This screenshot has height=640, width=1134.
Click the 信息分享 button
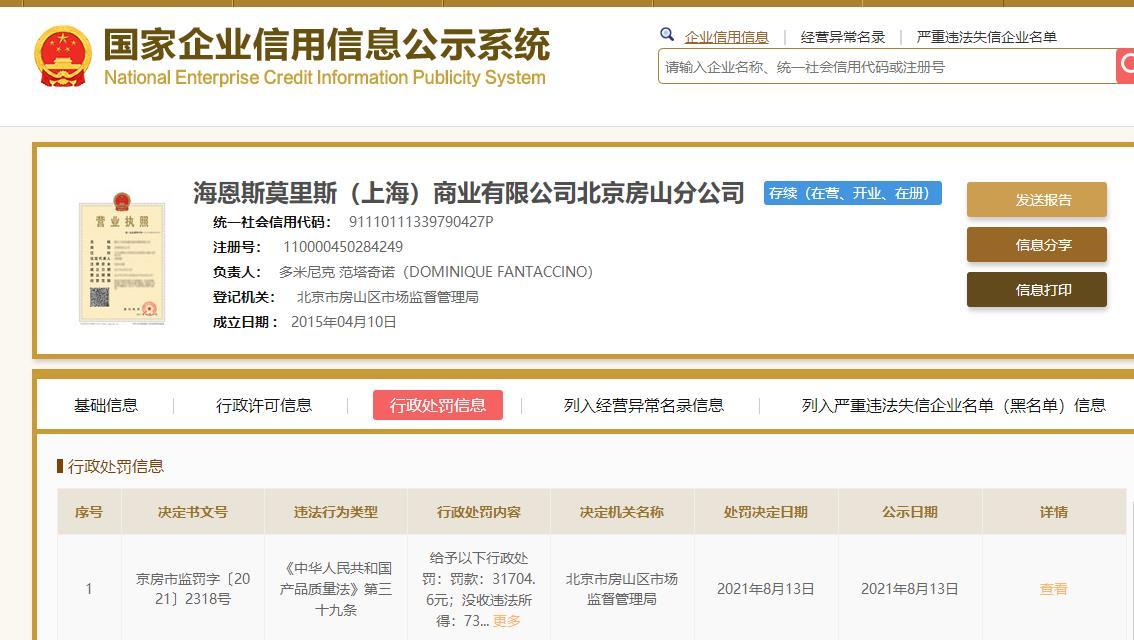click(1036, 244)
